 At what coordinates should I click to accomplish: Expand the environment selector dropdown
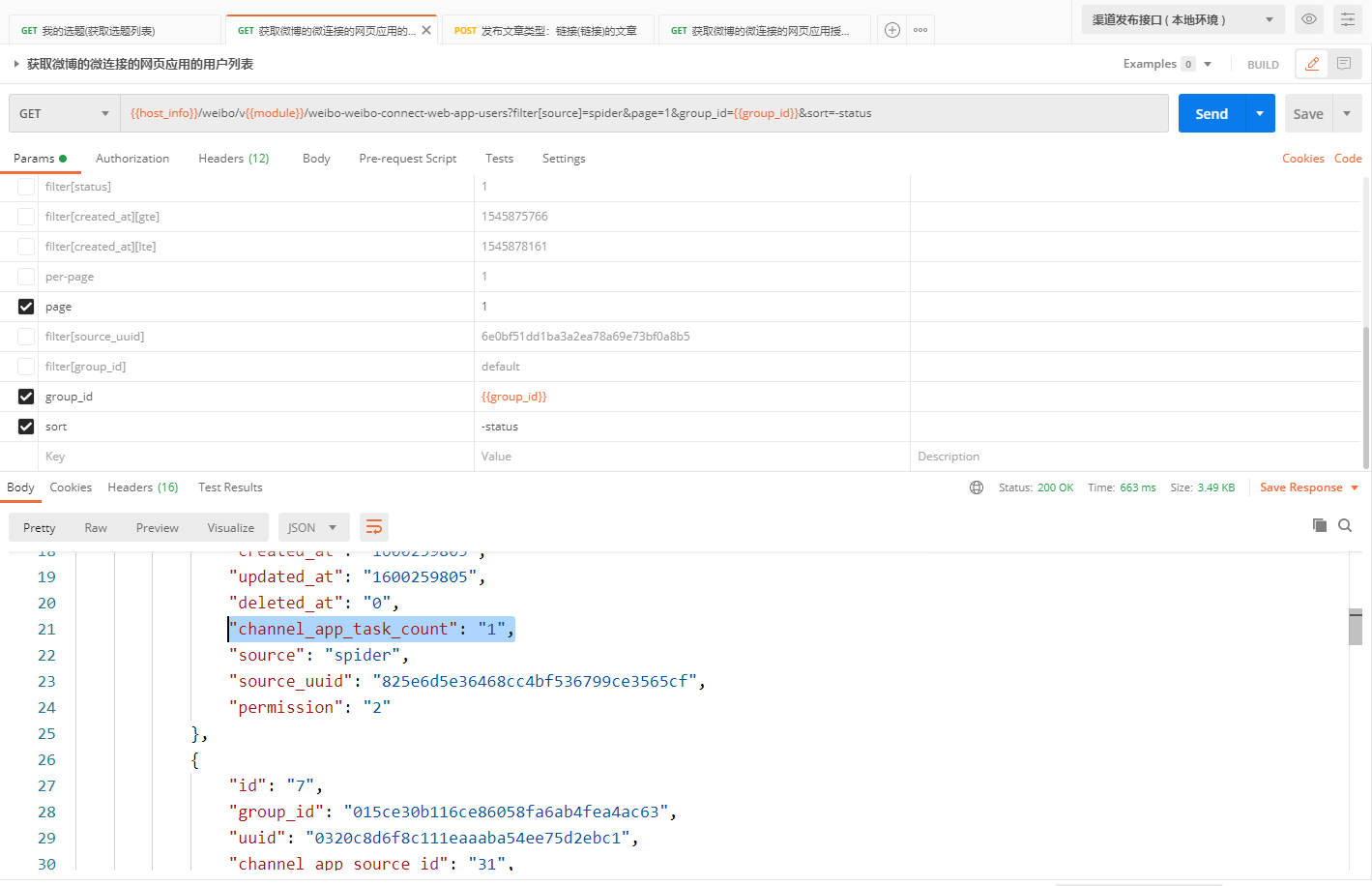[1182, 19]
